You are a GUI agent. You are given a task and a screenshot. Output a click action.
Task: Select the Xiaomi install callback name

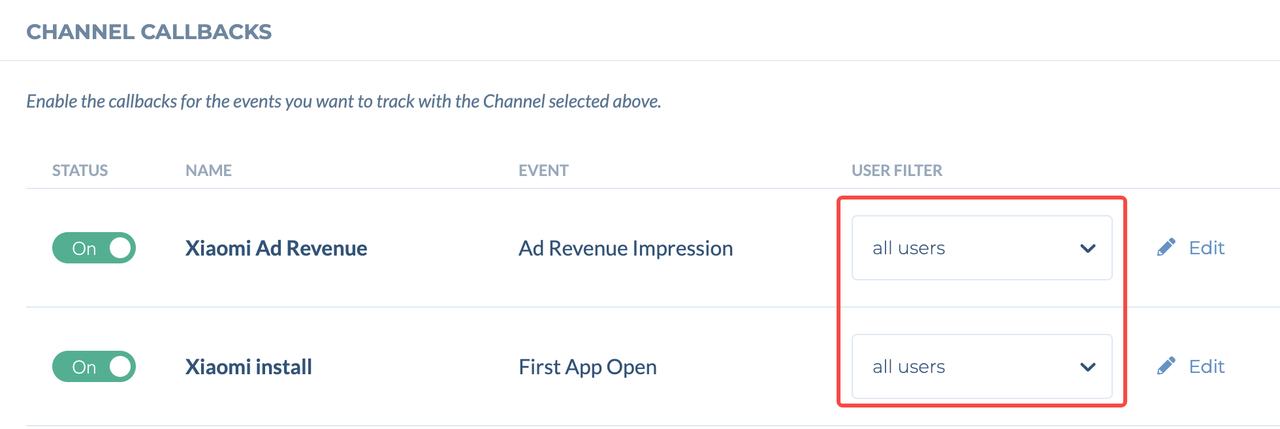point(249,367)
